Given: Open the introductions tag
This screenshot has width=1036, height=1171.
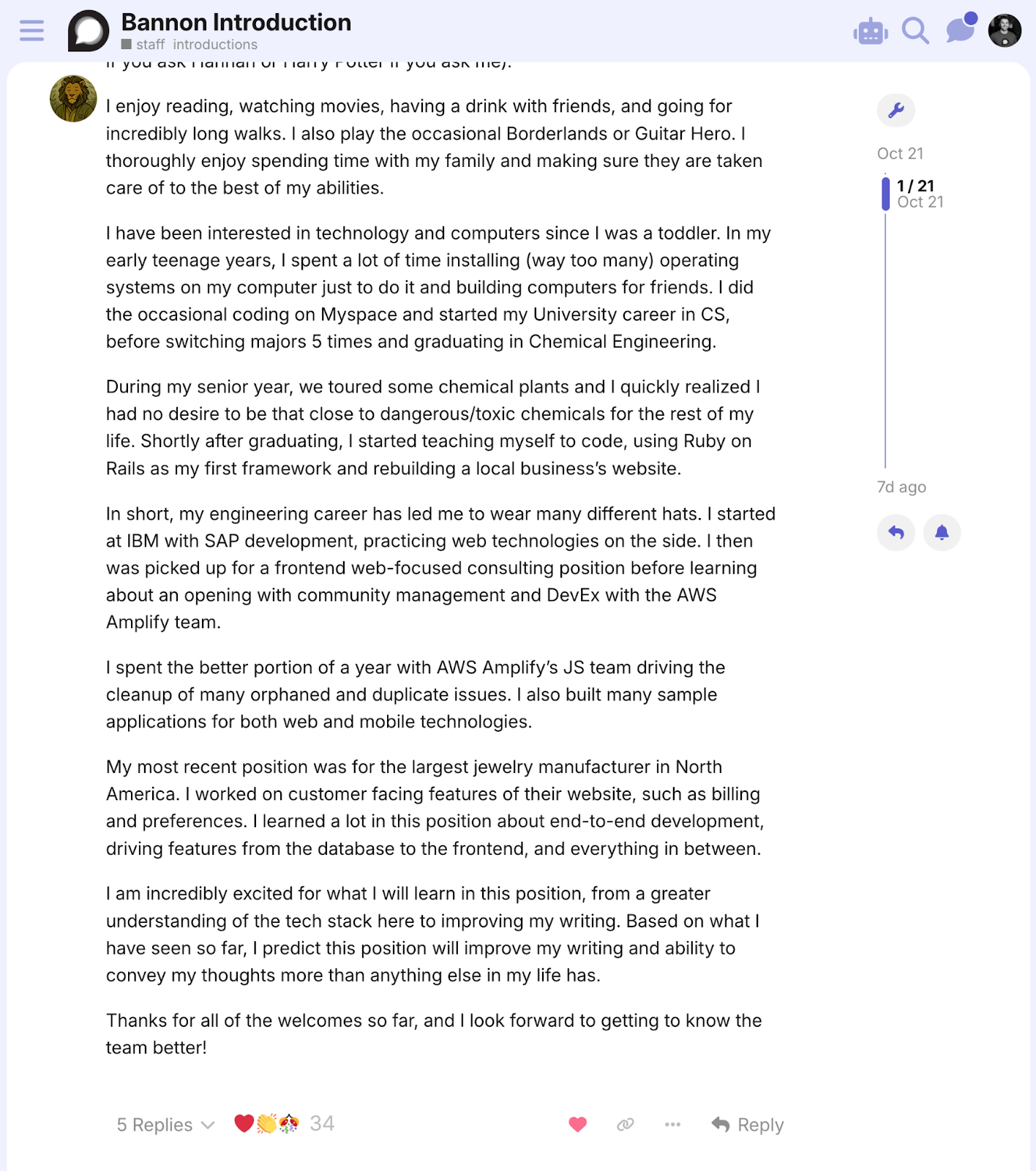Looking at the screenshot, I should point(214,44).
